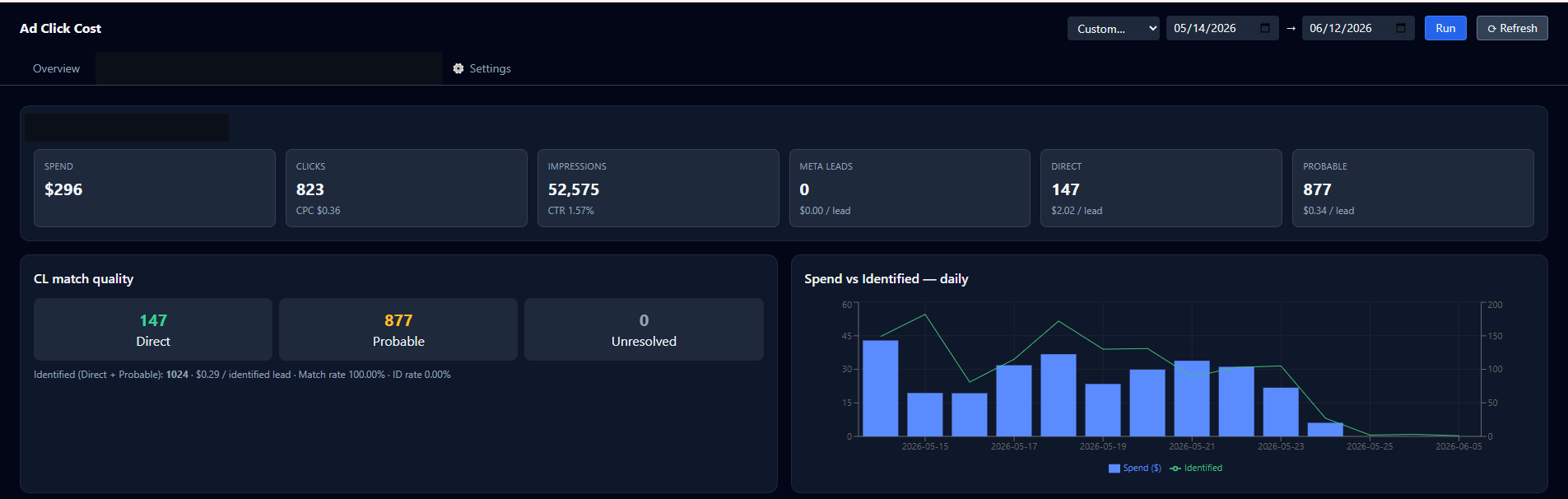Open the start date calendar picker icon
The height and width of the screenshot is (499, 1568).
click(x=1265, y=28)
